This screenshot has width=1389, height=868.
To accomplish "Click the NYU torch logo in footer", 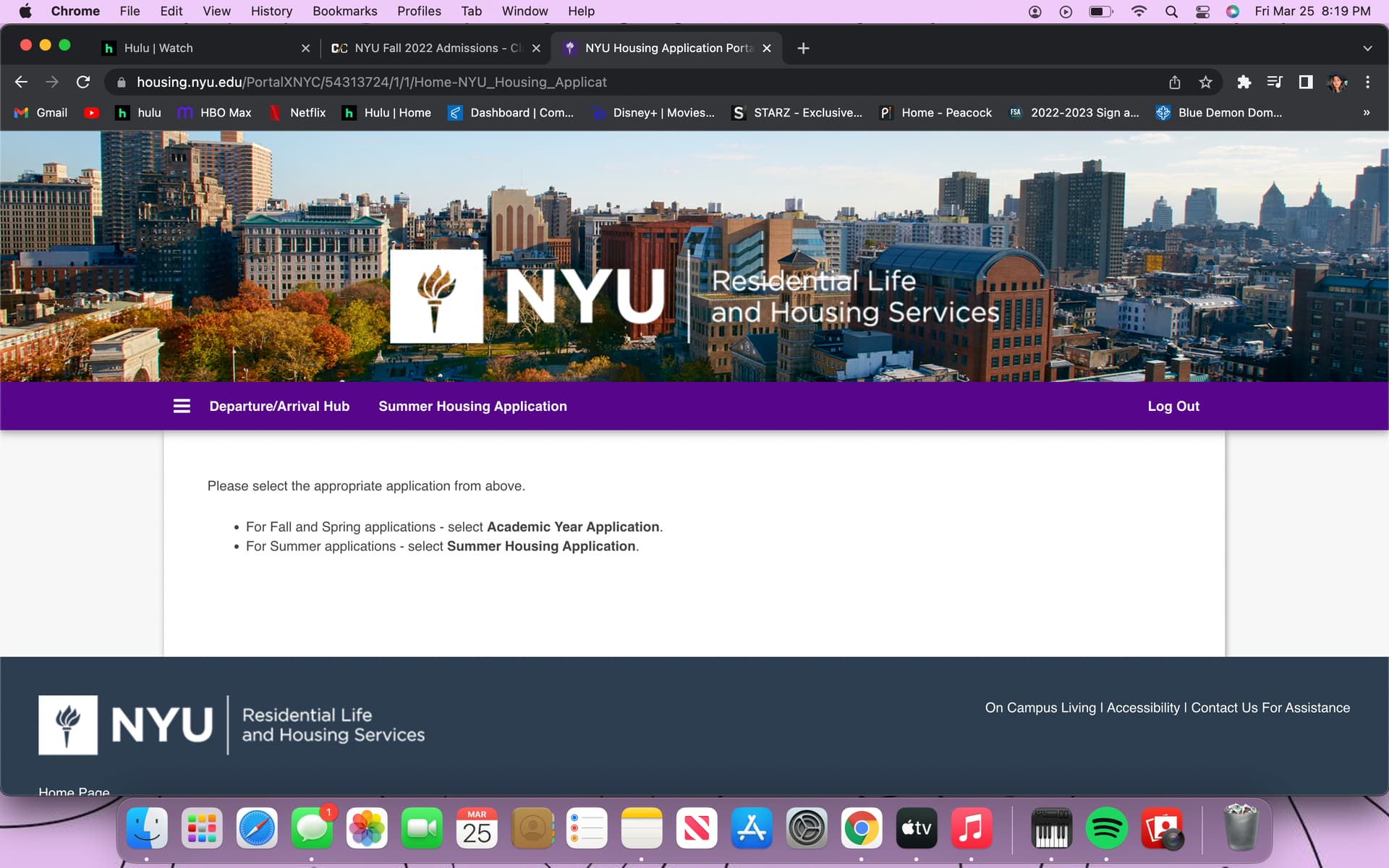I will click(68, 725).
